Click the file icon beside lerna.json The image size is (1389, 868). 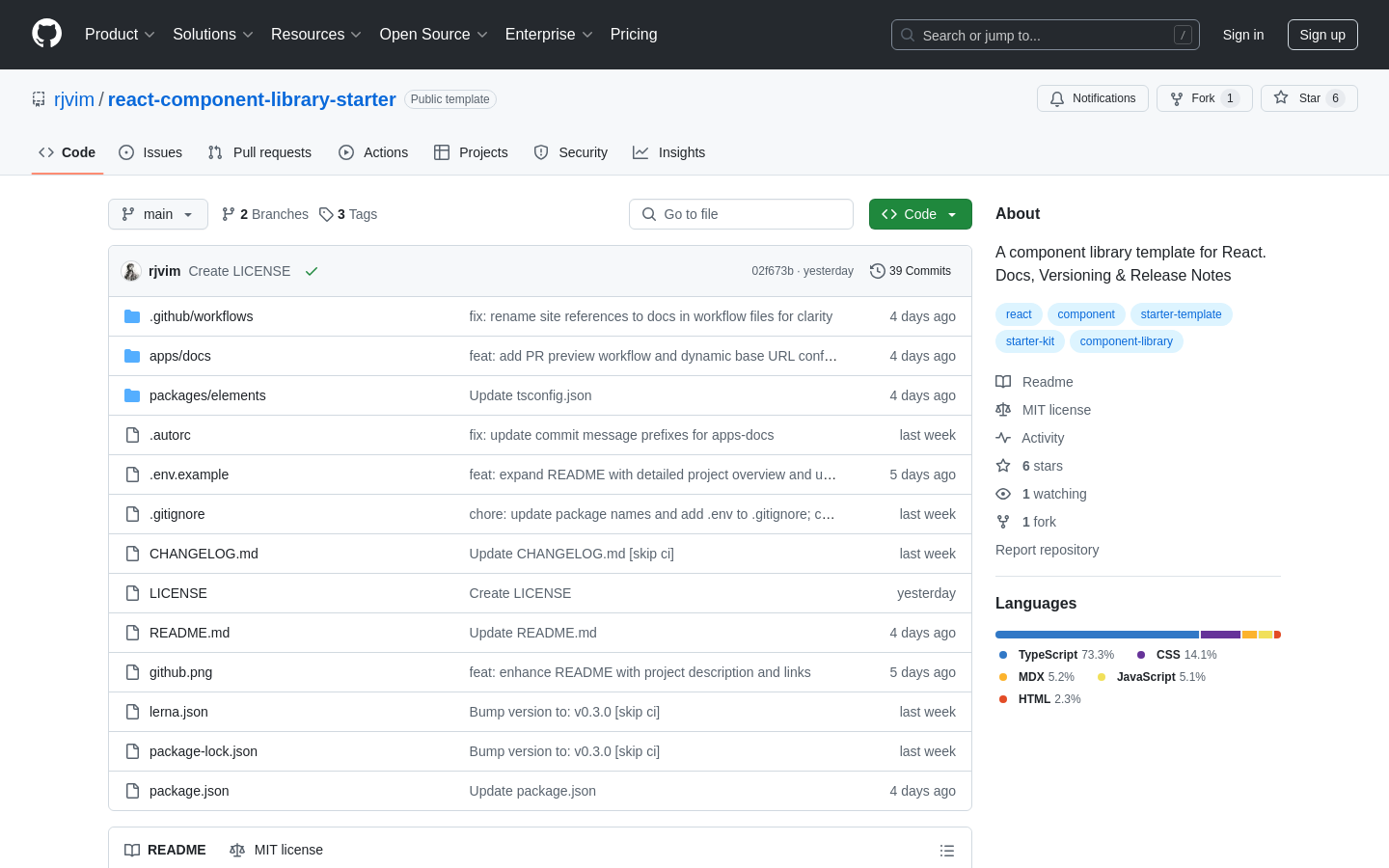pyautogui.click(x=132, y=712)
